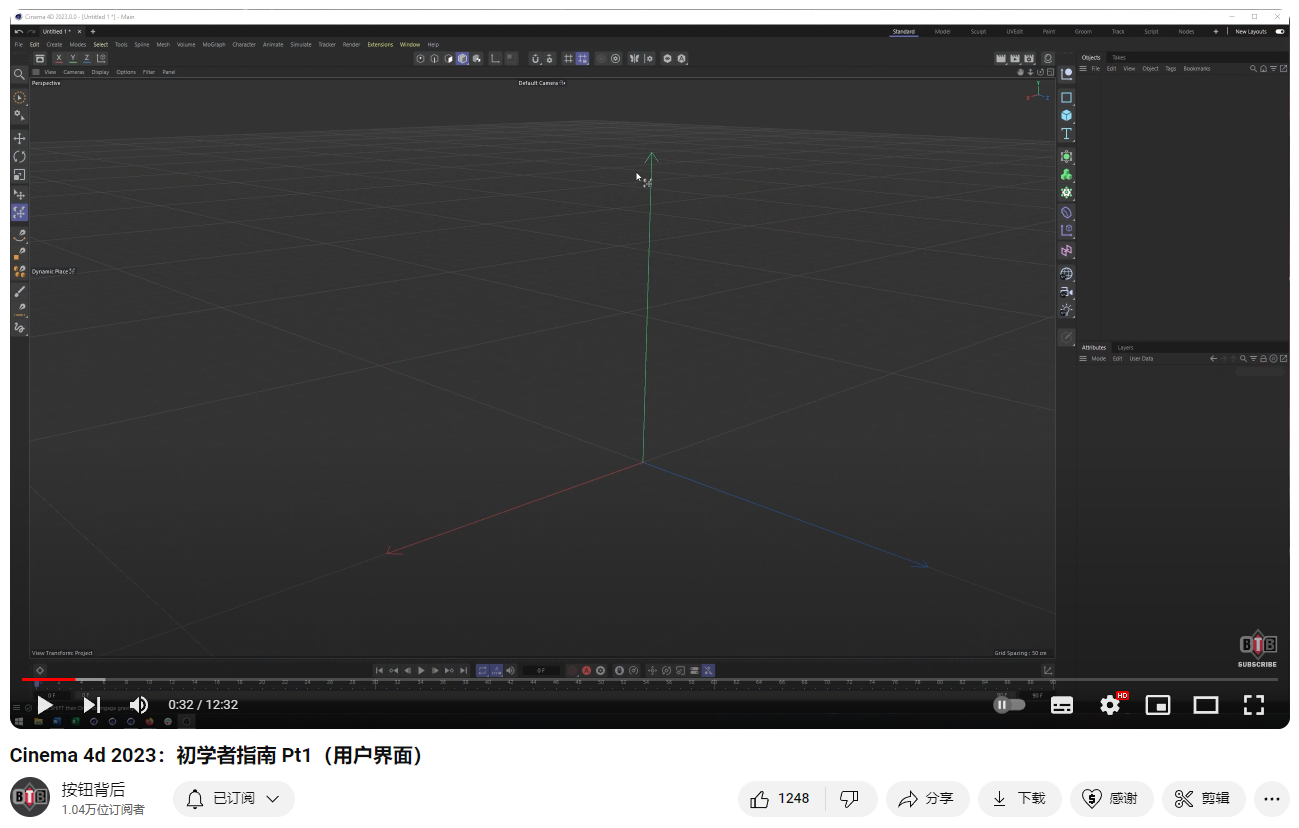Expand the New Layouts dropdown
The width and height of the screenshot is (1299, 828).
1252,31
